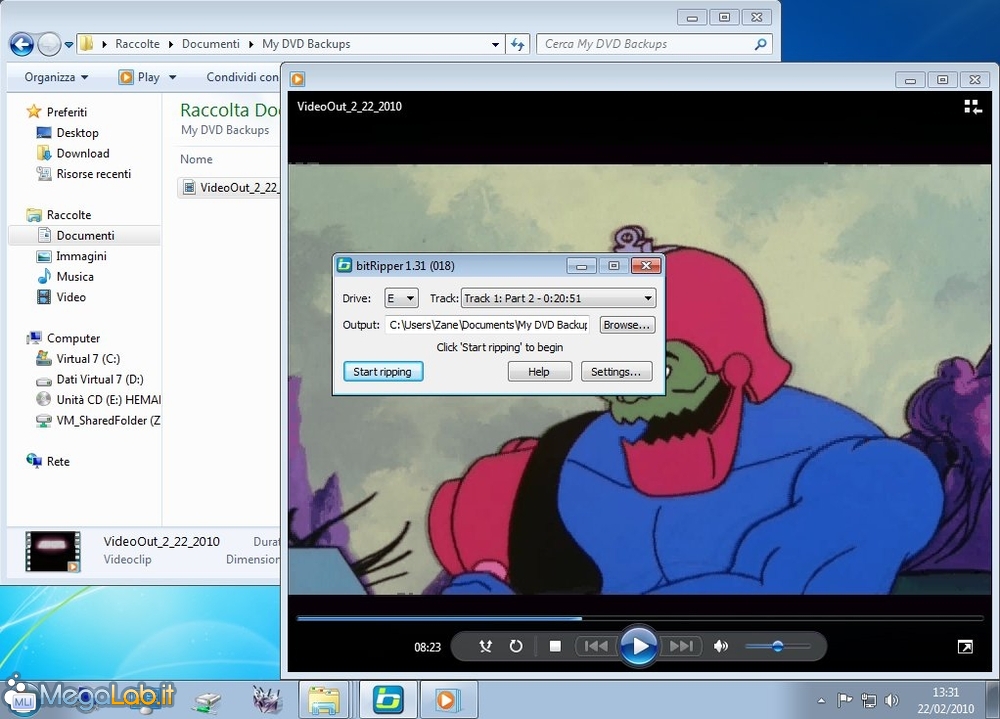Adjust the media player volume slider
The image size is (1000, 719).
pos(777,646)
